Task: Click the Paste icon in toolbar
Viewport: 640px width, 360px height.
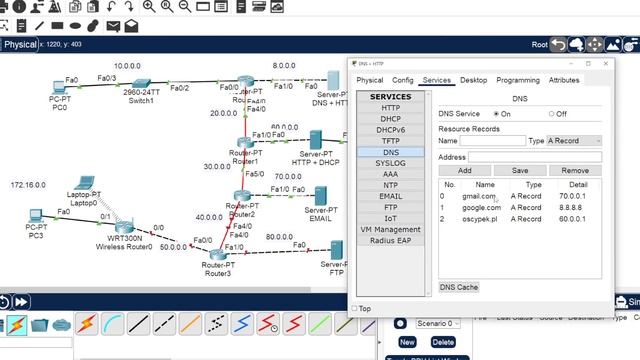Action: (x=93, y=6)
